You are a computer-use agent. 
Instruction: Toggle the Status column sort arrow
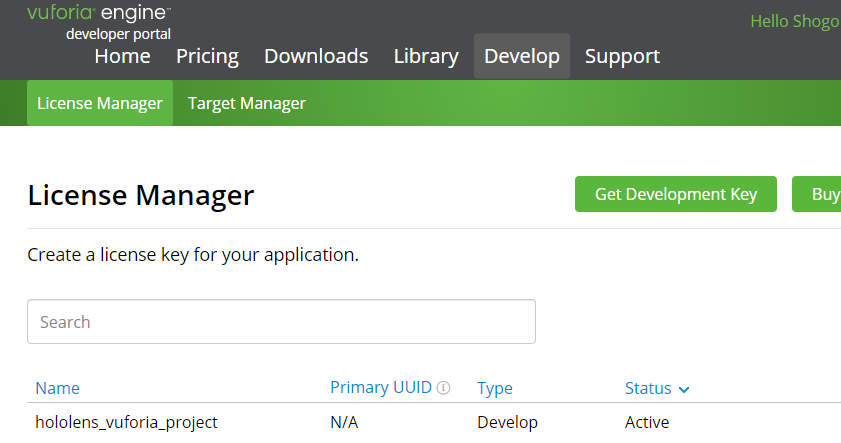point(684,389)
